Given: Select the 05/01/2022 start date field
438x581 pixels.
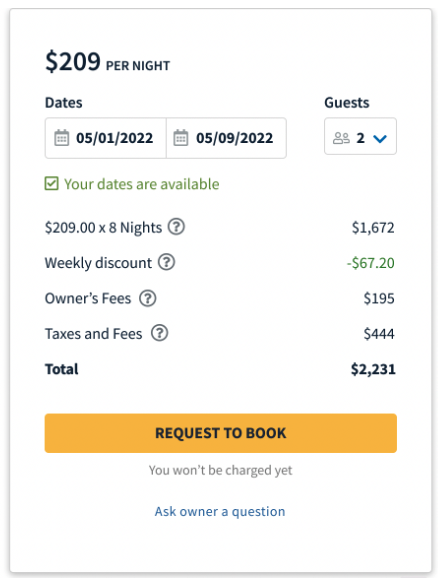Looking at the screenshot, I should (x=106, y=138).
